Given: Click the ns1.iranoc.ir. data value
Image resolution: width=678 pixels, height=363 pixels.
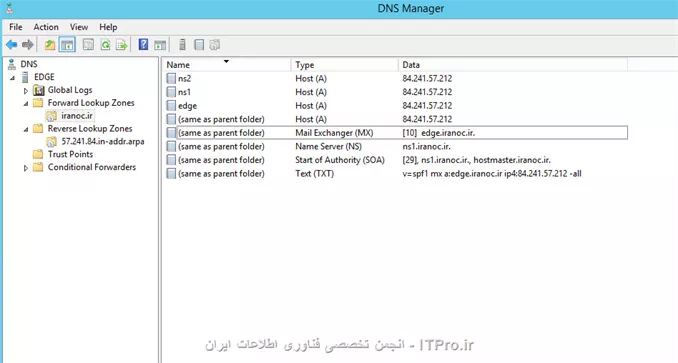Looking at the screenshot, I should (426, 146).
